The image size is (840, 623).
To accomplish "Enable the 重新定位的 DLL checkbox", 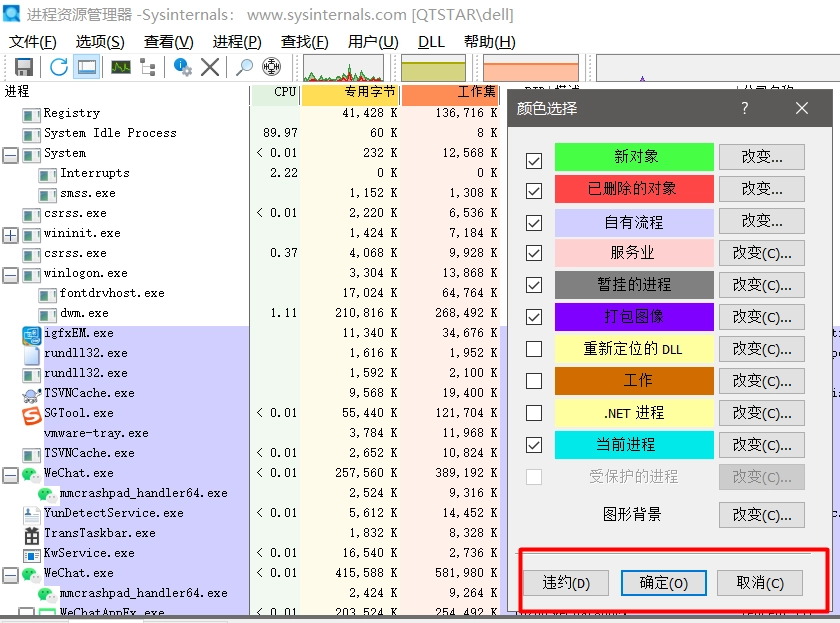I will (x=534, y=349).
